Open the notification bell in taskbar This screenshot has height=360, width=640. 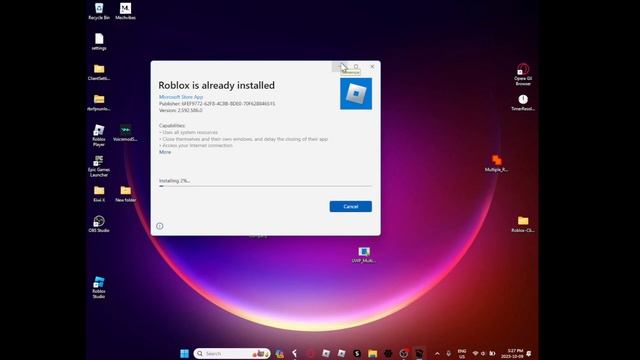pos(529,353)
